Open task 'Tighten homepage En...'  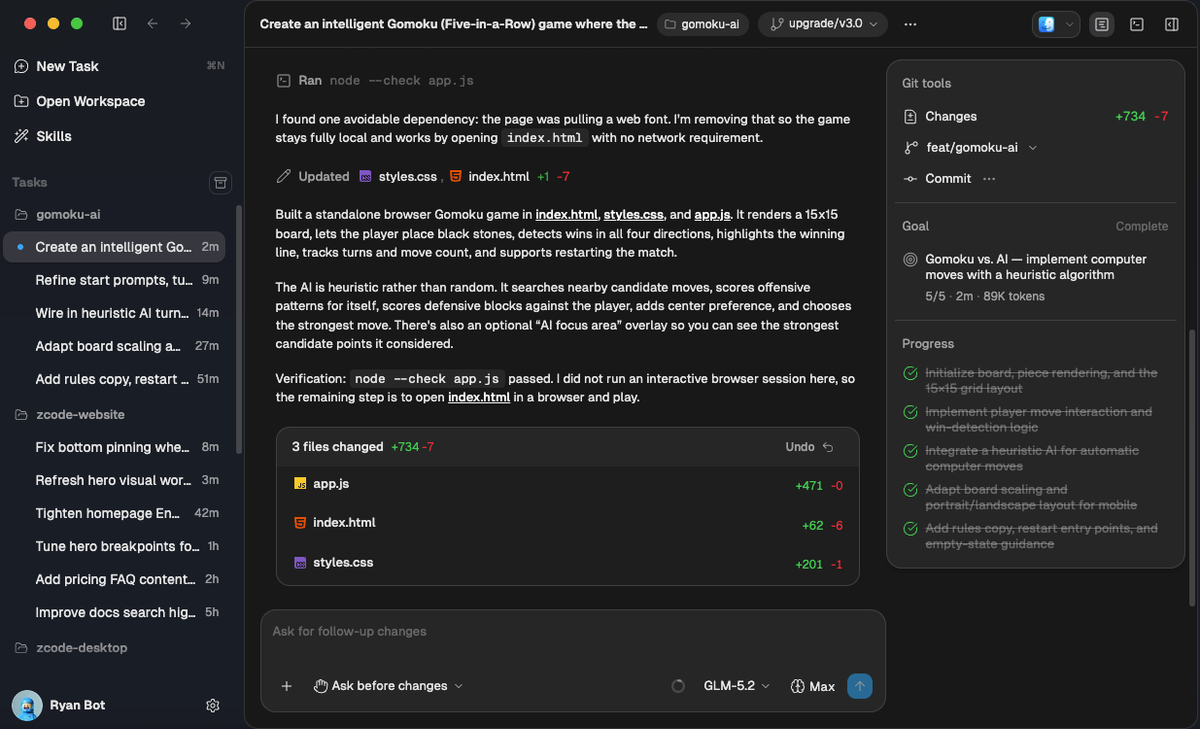pos(115,513)
